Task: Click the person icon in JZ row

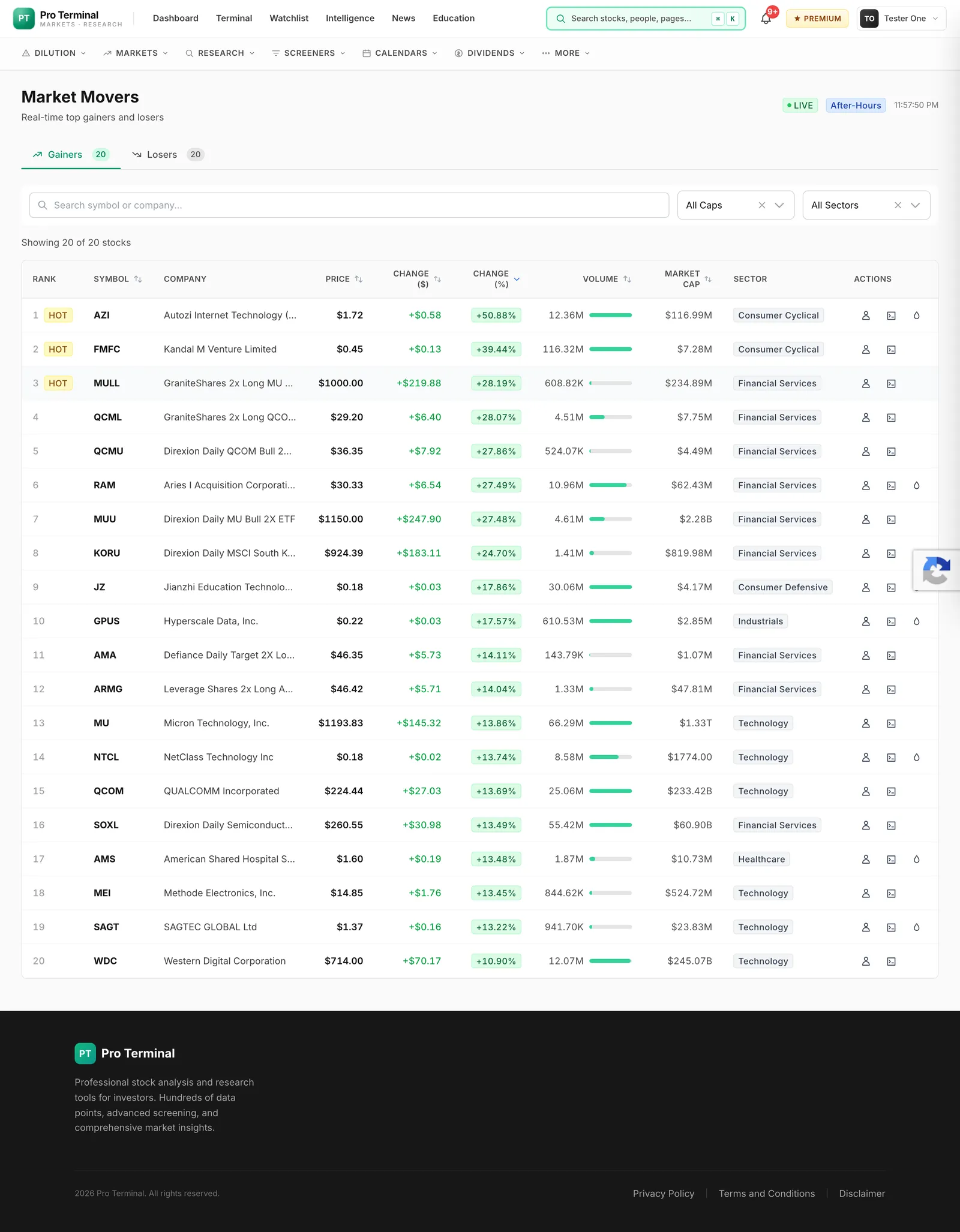Action: [x=866, y=587]
